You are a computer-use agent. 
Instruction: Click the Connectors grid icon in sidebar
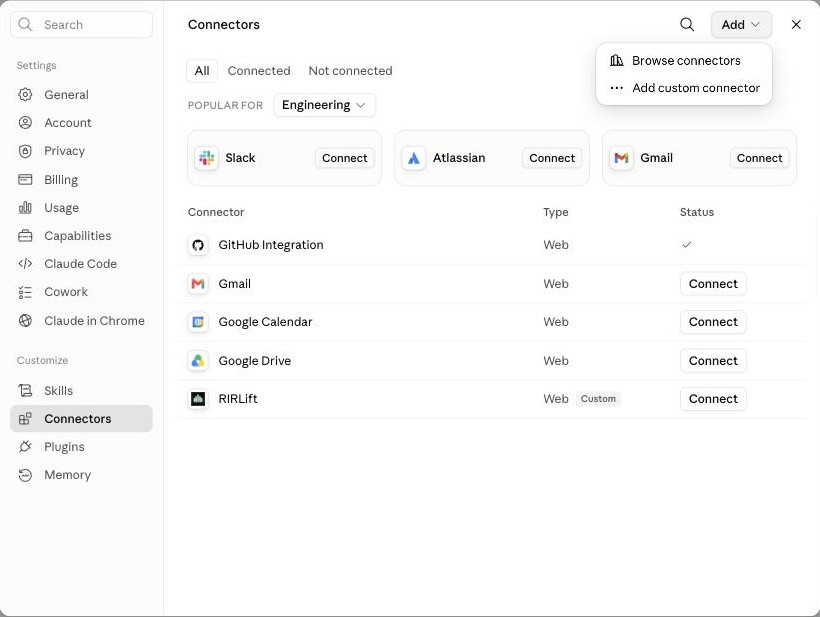click(25, 419)
